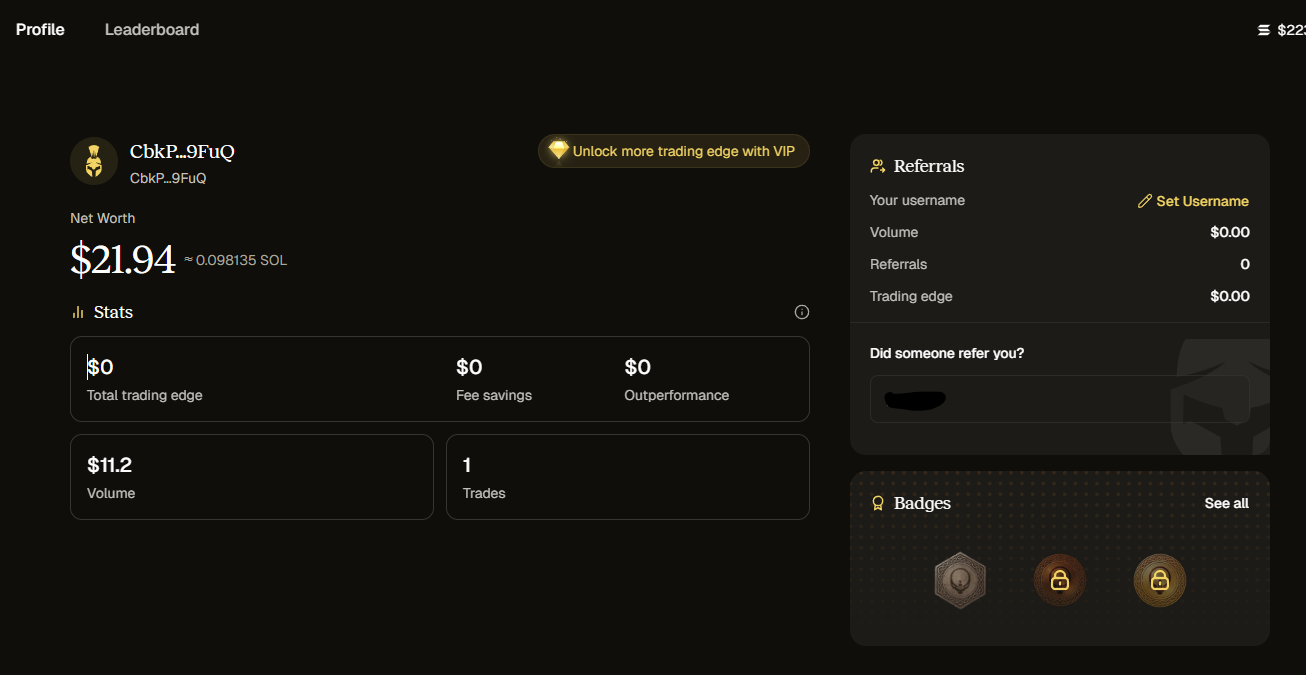Click the Stats info circle icon
Image resolution: width=1306 pixels, height=675 pixels.
coord(801,312)
